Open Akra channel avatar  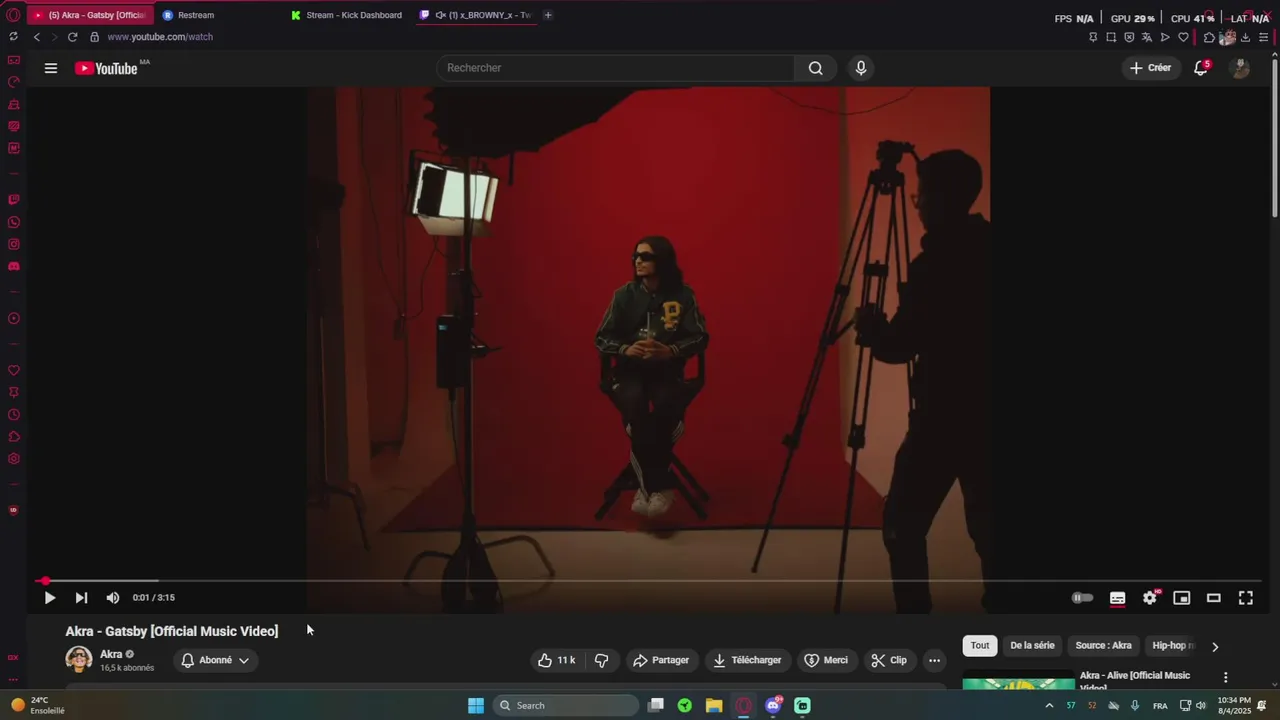(79, 660)
